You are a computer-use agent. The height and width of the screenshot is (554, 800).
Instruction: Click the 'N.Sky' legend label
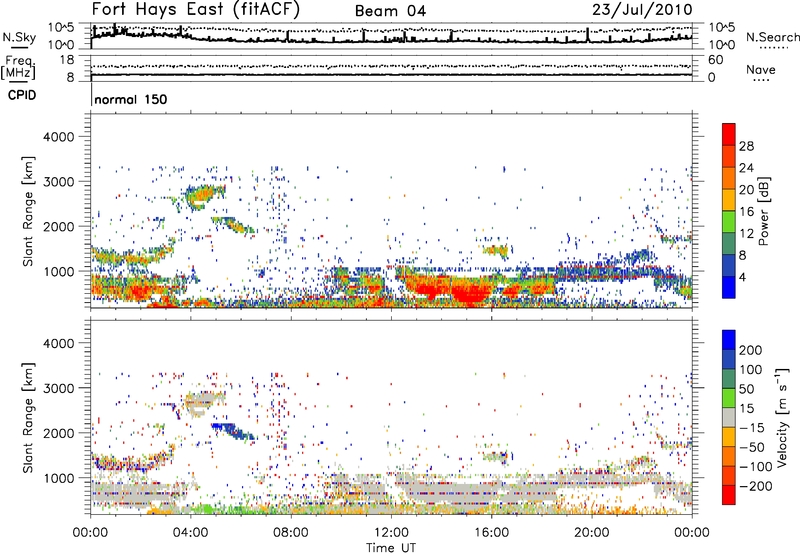(19, 37)
